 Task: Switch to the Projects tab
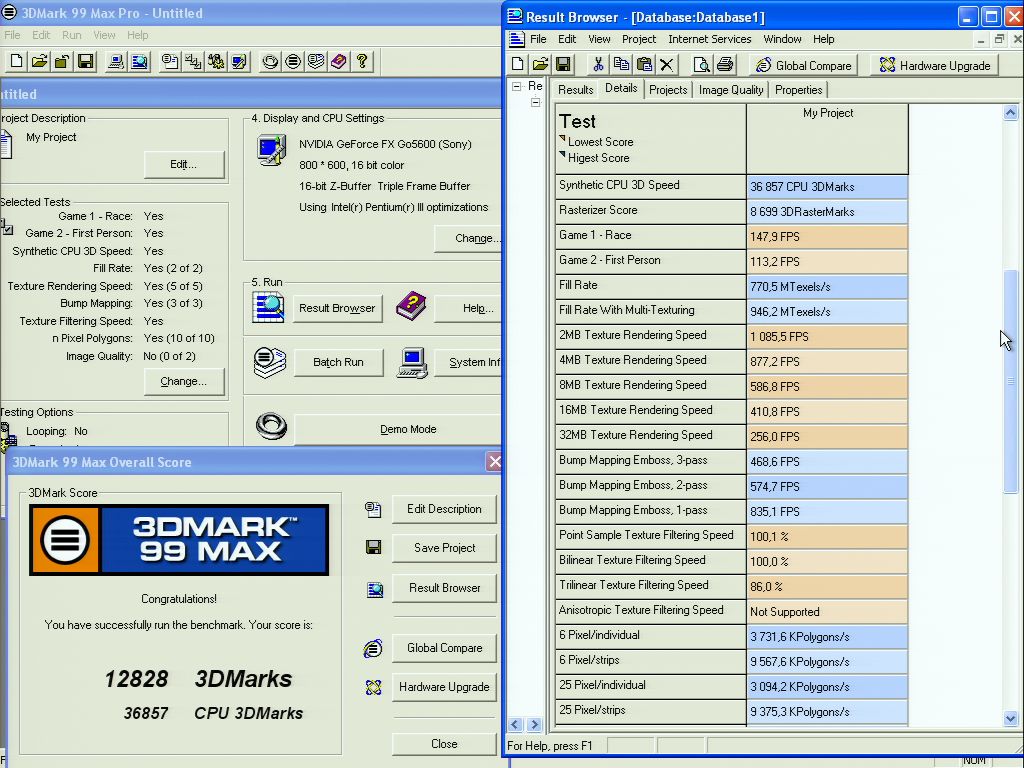coord(668,89)
